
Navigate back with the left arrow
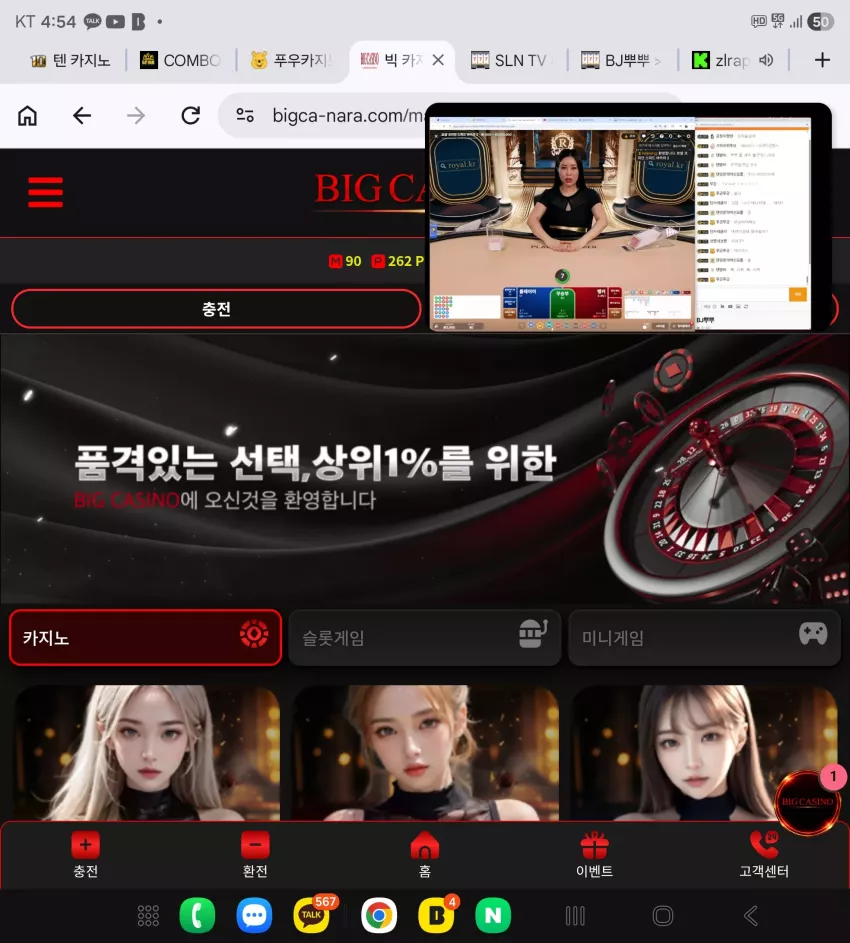82,115
